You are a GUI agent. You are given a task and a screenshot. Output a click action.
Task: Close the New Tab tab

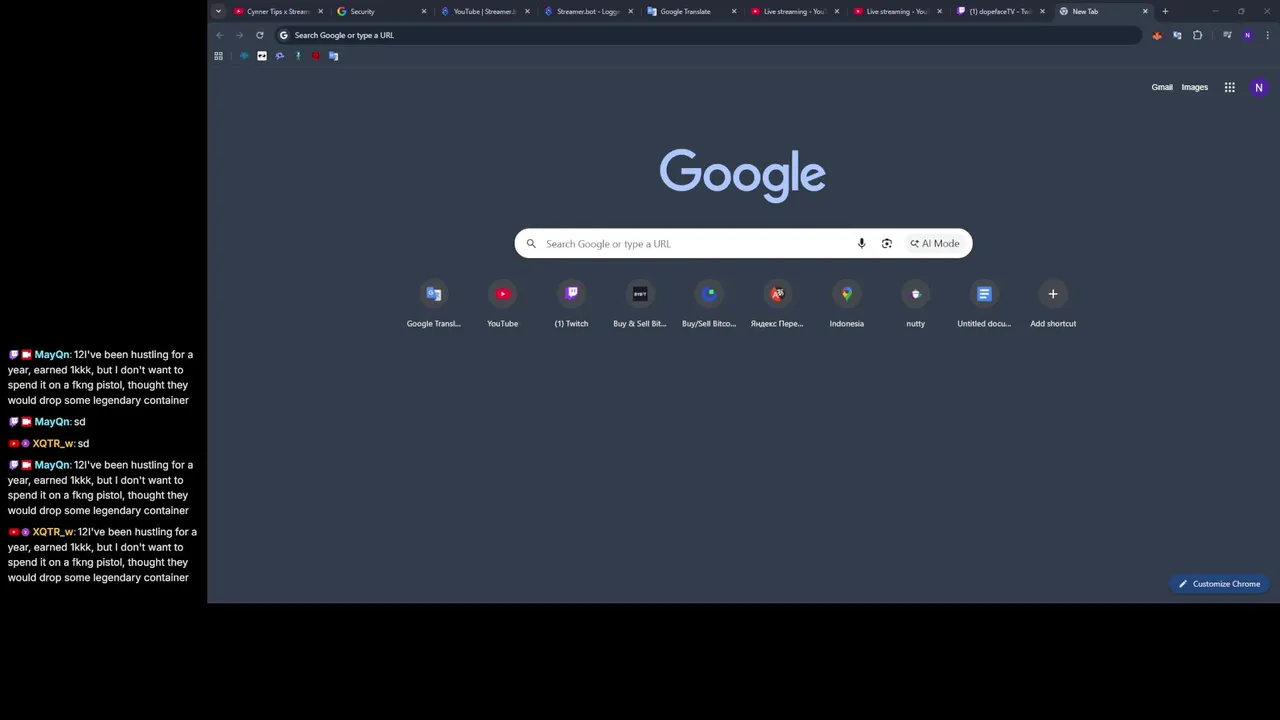coord(1145,11)
